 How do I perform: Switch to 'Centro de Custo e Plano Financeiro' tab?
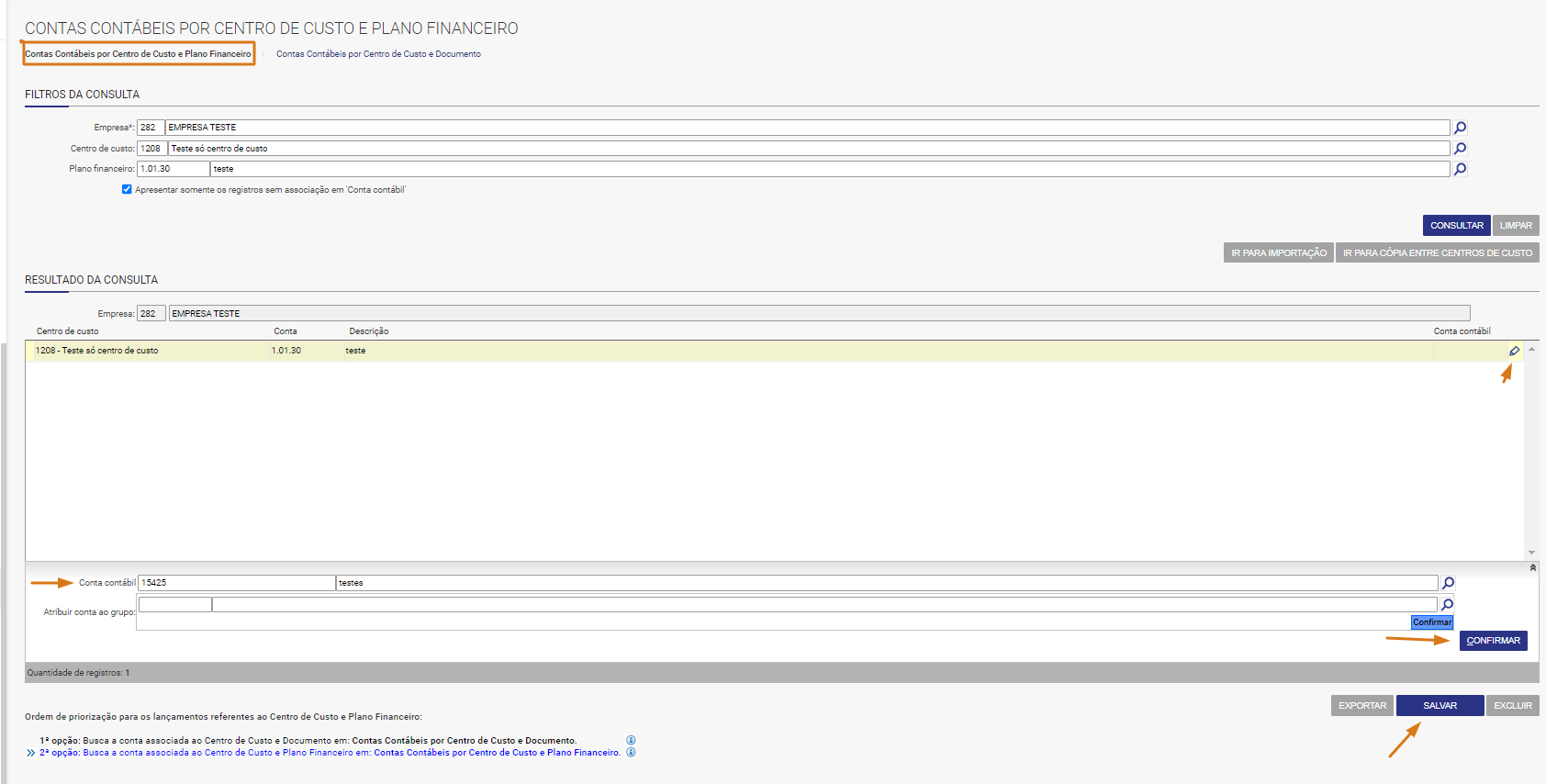[x=138, y=54]
